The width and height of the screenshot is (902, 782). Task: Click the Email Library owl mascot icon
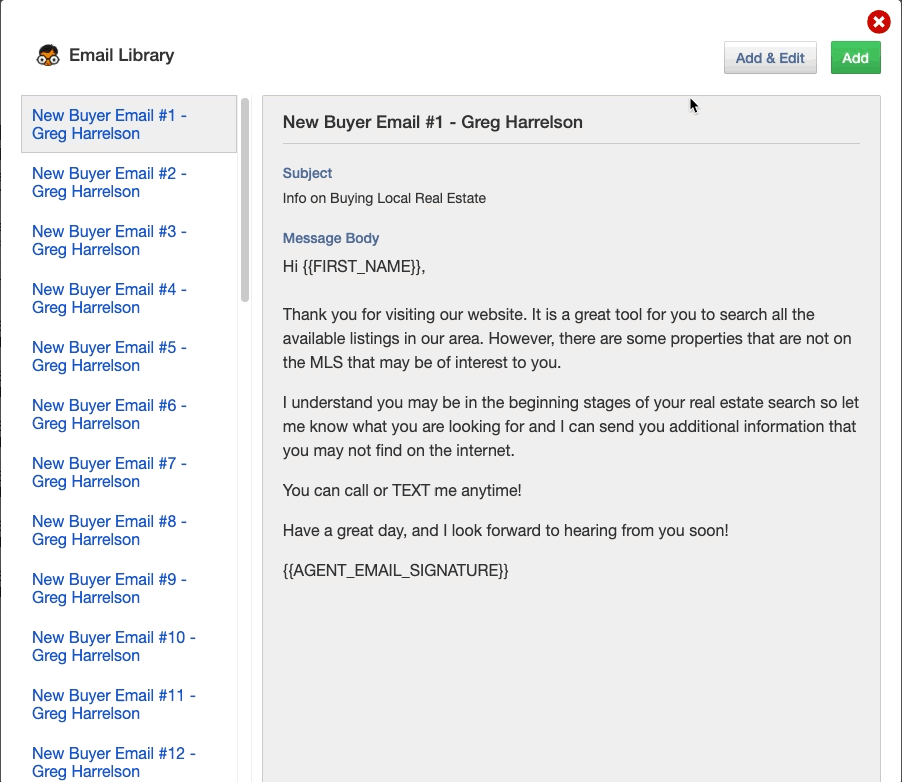48,55
